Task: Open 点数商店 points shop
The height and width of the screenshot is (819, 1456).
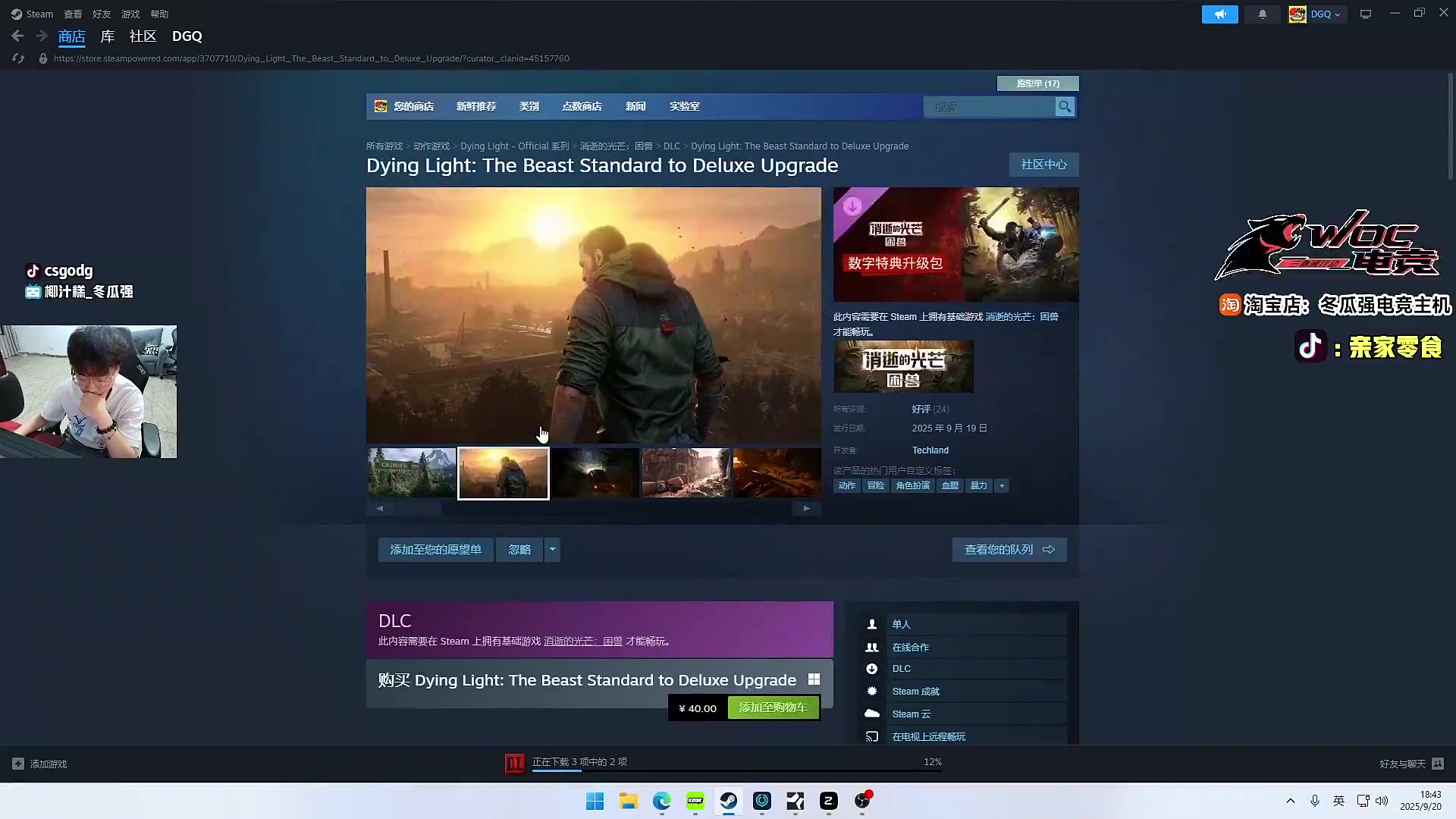Action: point(582,107)
